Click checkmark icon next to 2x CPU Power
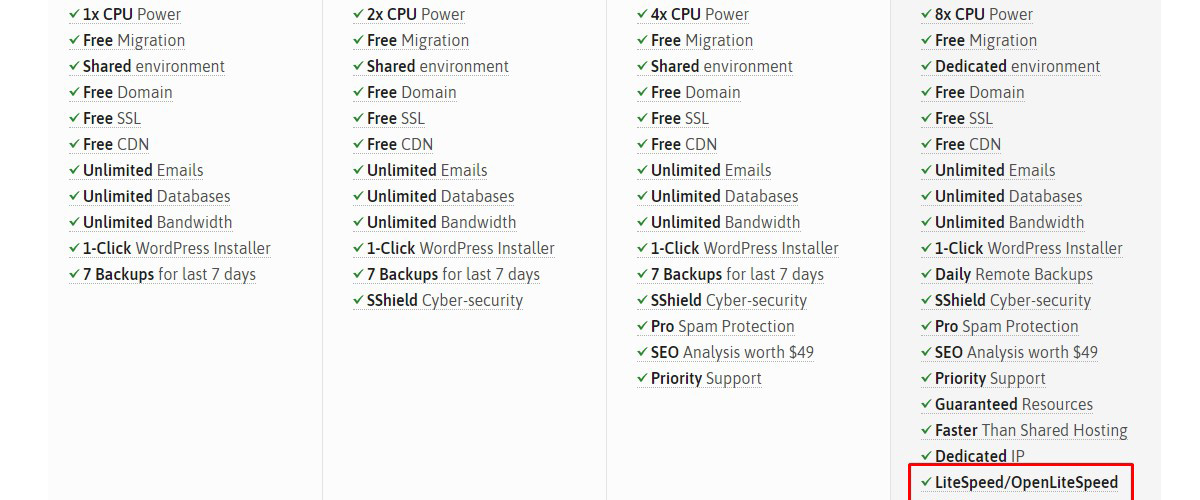 358,14
